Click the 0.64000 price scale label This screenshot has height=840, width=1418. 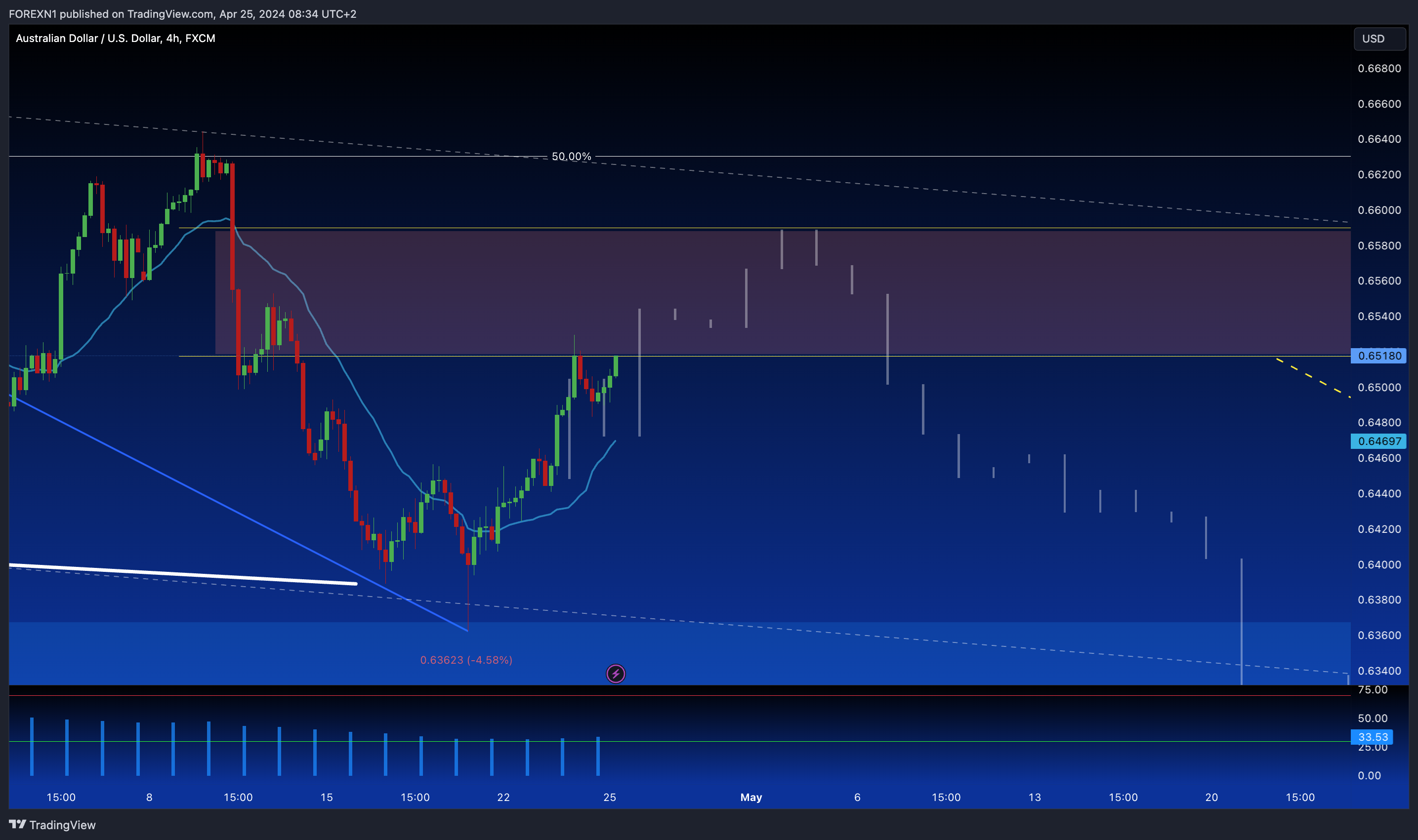pyautogui.click(x=1379, y=564)
